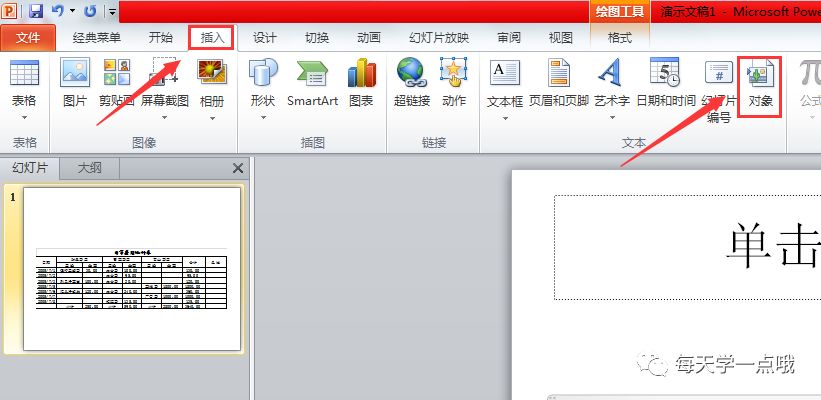Expand the 屏幕截图 dropdown arrow

(165, 118)
